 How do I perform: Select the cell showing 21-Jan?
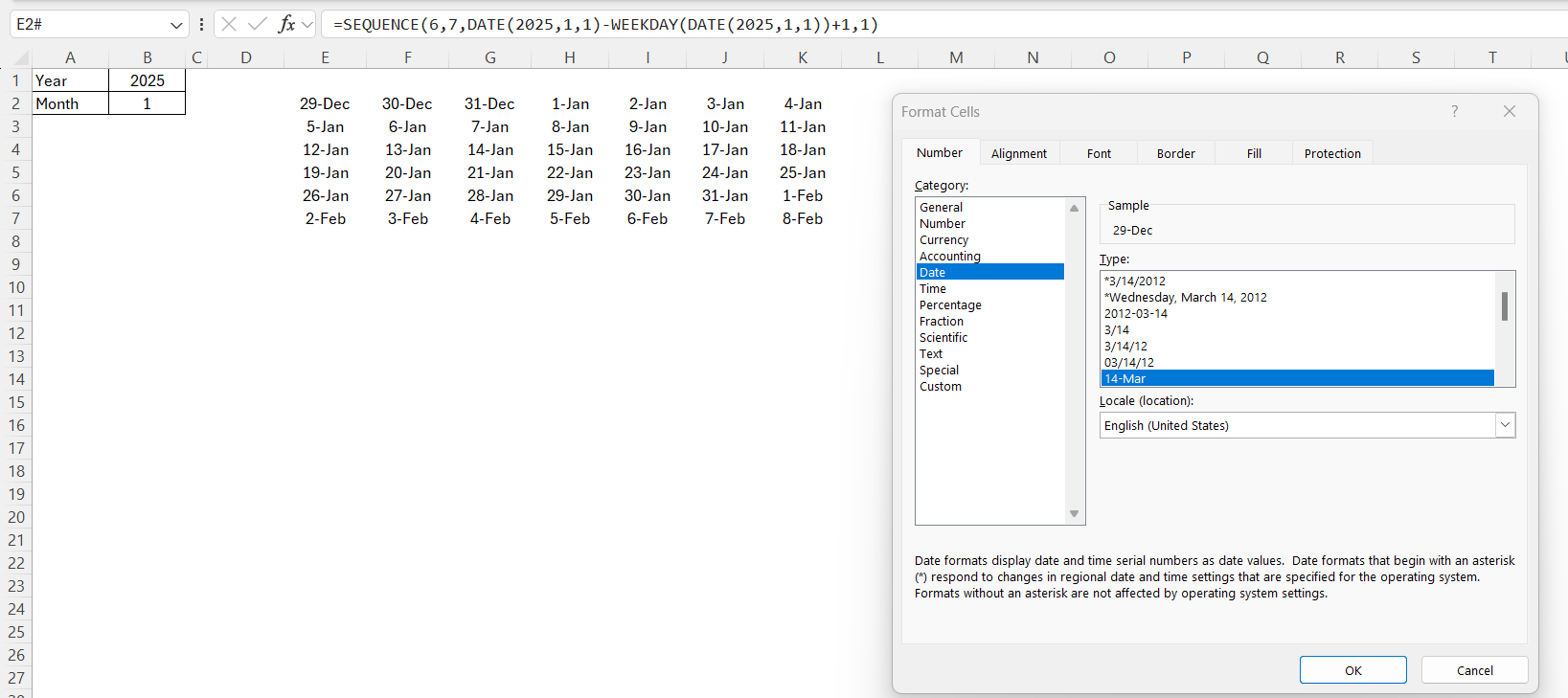point(489,172)
